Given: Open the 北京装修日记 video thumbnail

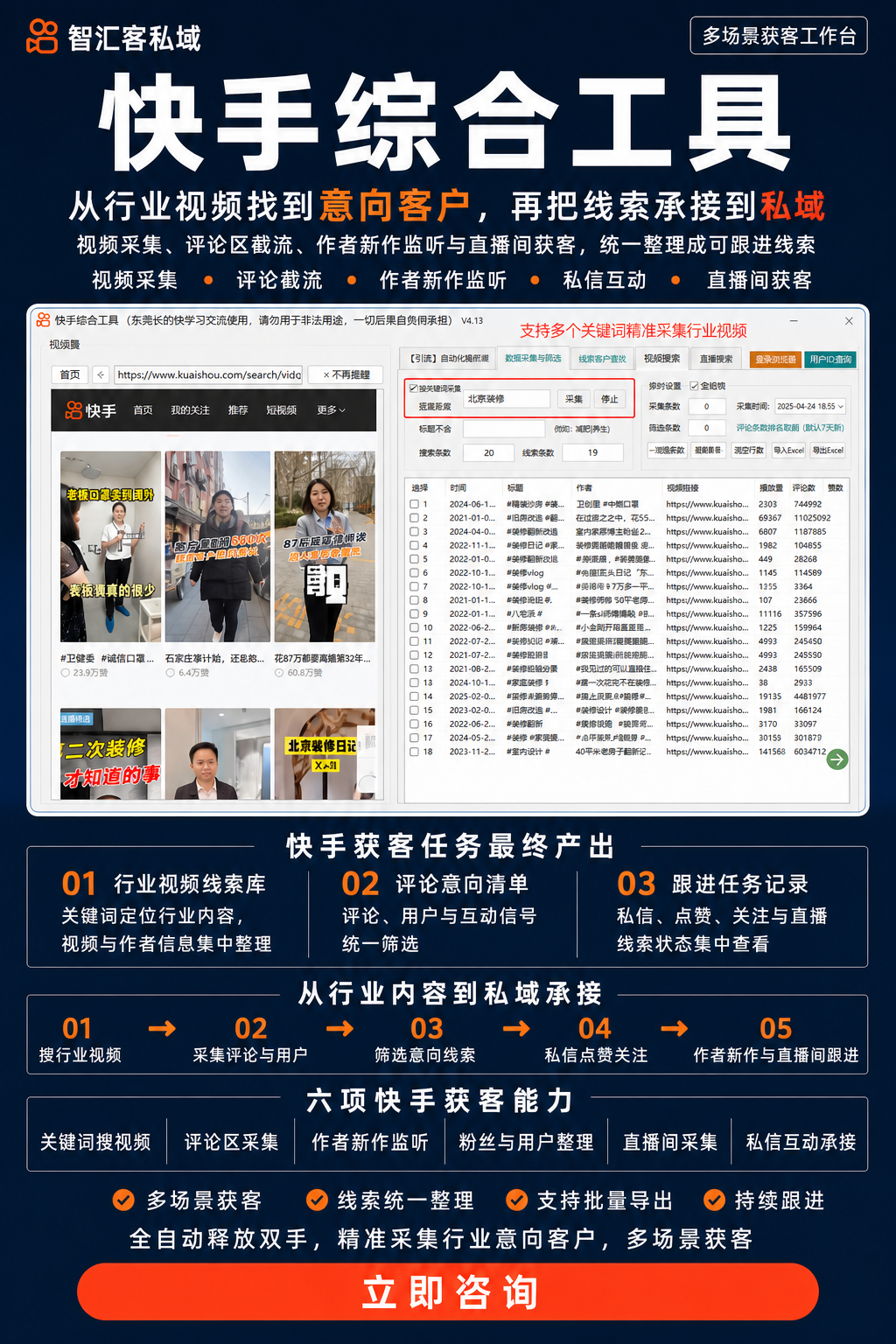Looking at the screenshot, I should 325,753.
